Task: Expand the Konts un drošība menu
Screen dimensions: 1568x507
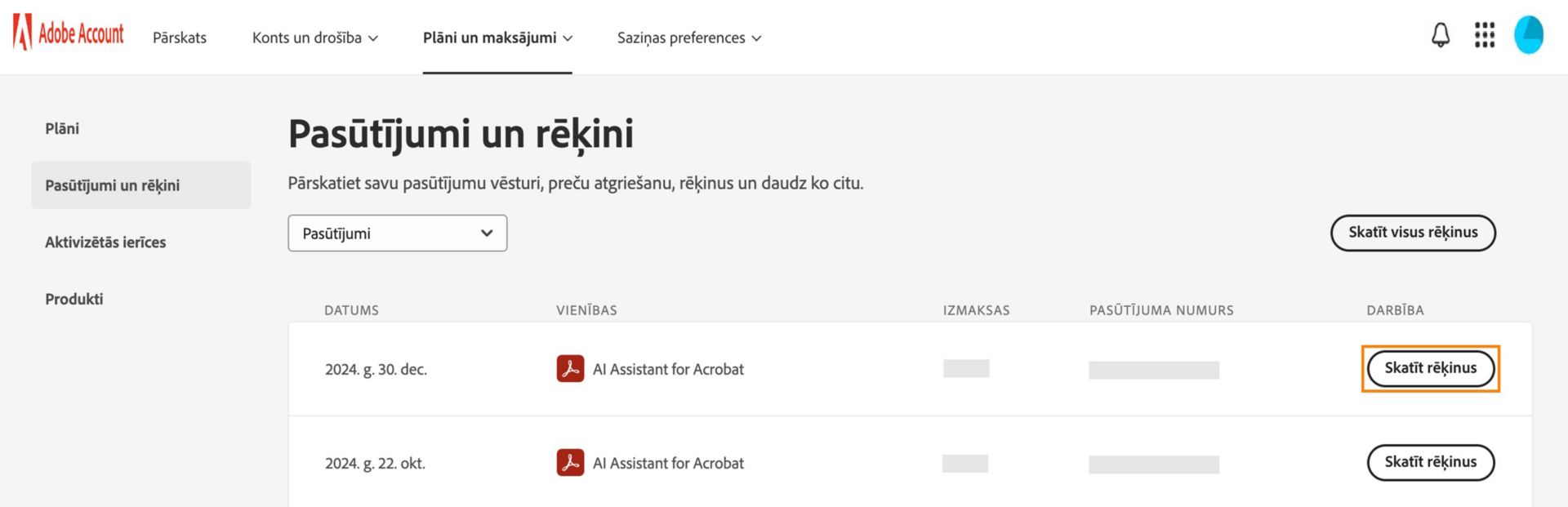Action: (x=314, y=38)
